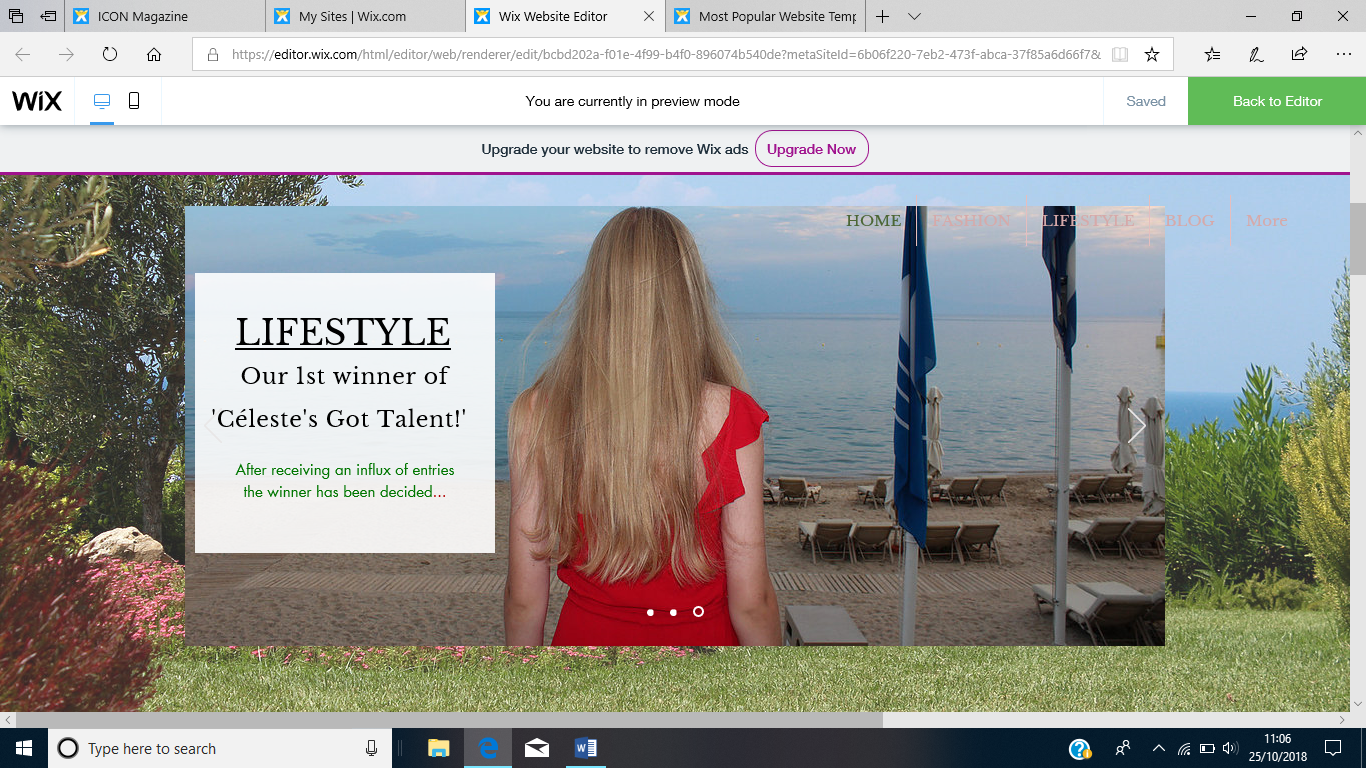Select the first slideshow dot
The height and width of the screenshot is (768, 1366).
(650, 612)
